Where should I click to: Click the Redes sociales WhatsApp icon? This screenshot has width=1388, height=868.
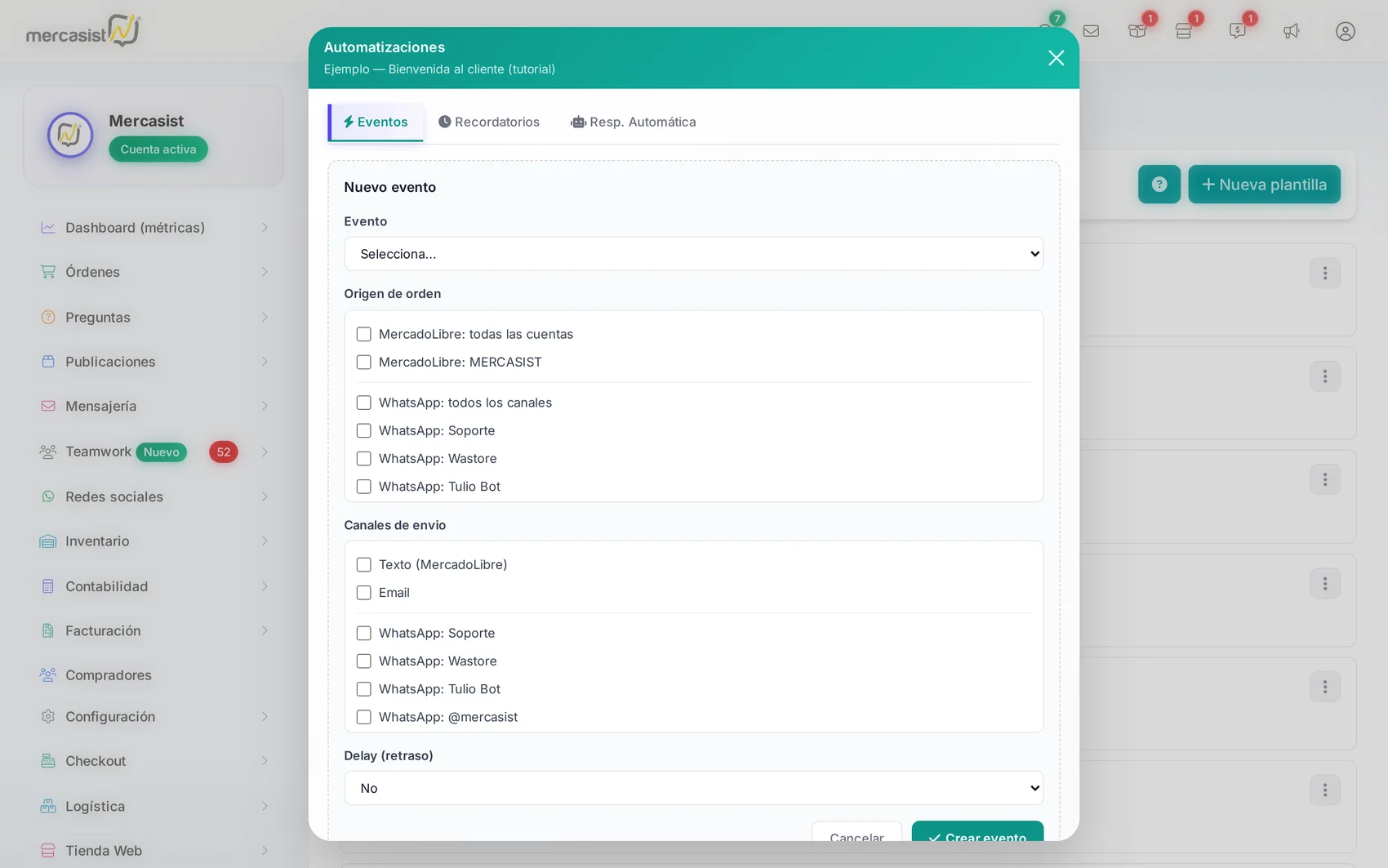point(48,496)
